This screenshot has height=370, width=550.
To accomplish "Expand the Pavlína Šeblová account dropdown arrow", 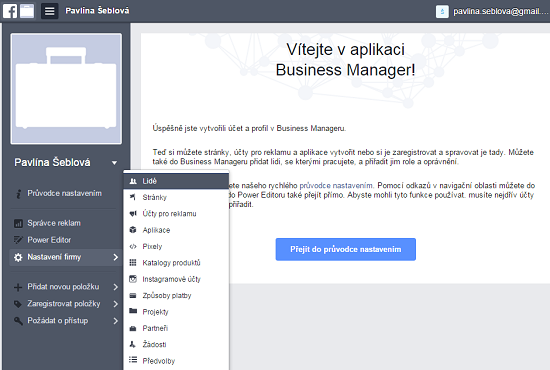I will click(114, 163).
